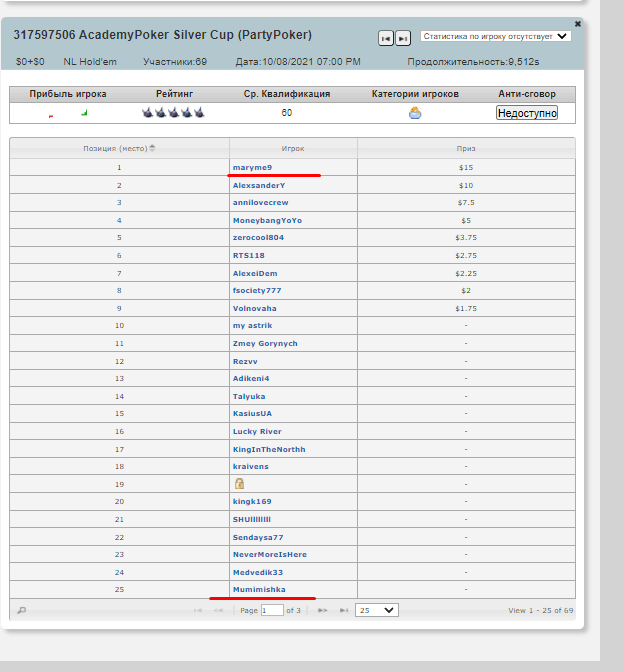This screenshot has width=623, height=672.
Task: Open the rows-per-page dropdown showing 25
Action: (x=376, y=610)
